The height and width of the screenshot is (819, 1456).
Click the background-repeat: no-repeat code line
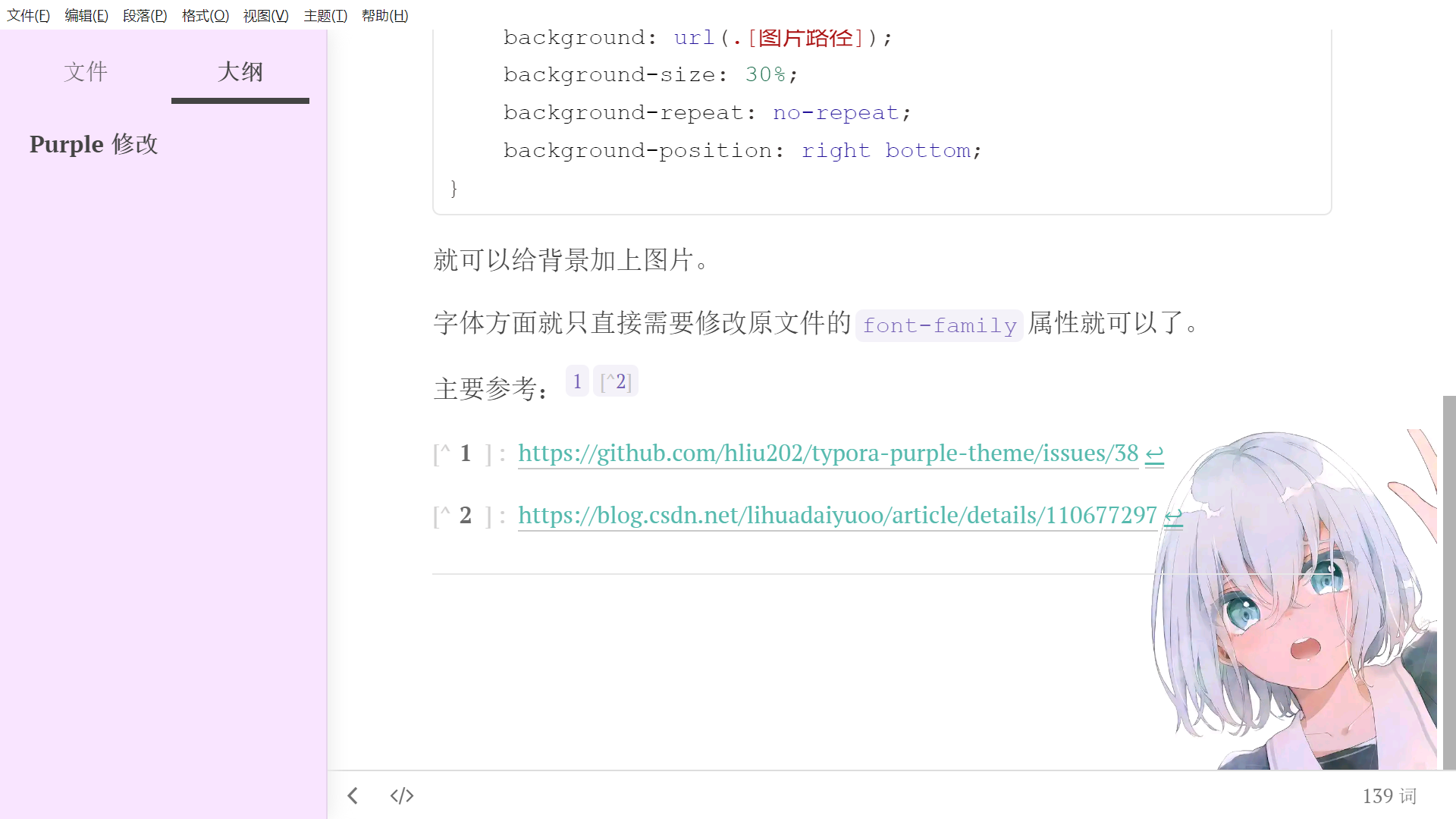(707, 113)
